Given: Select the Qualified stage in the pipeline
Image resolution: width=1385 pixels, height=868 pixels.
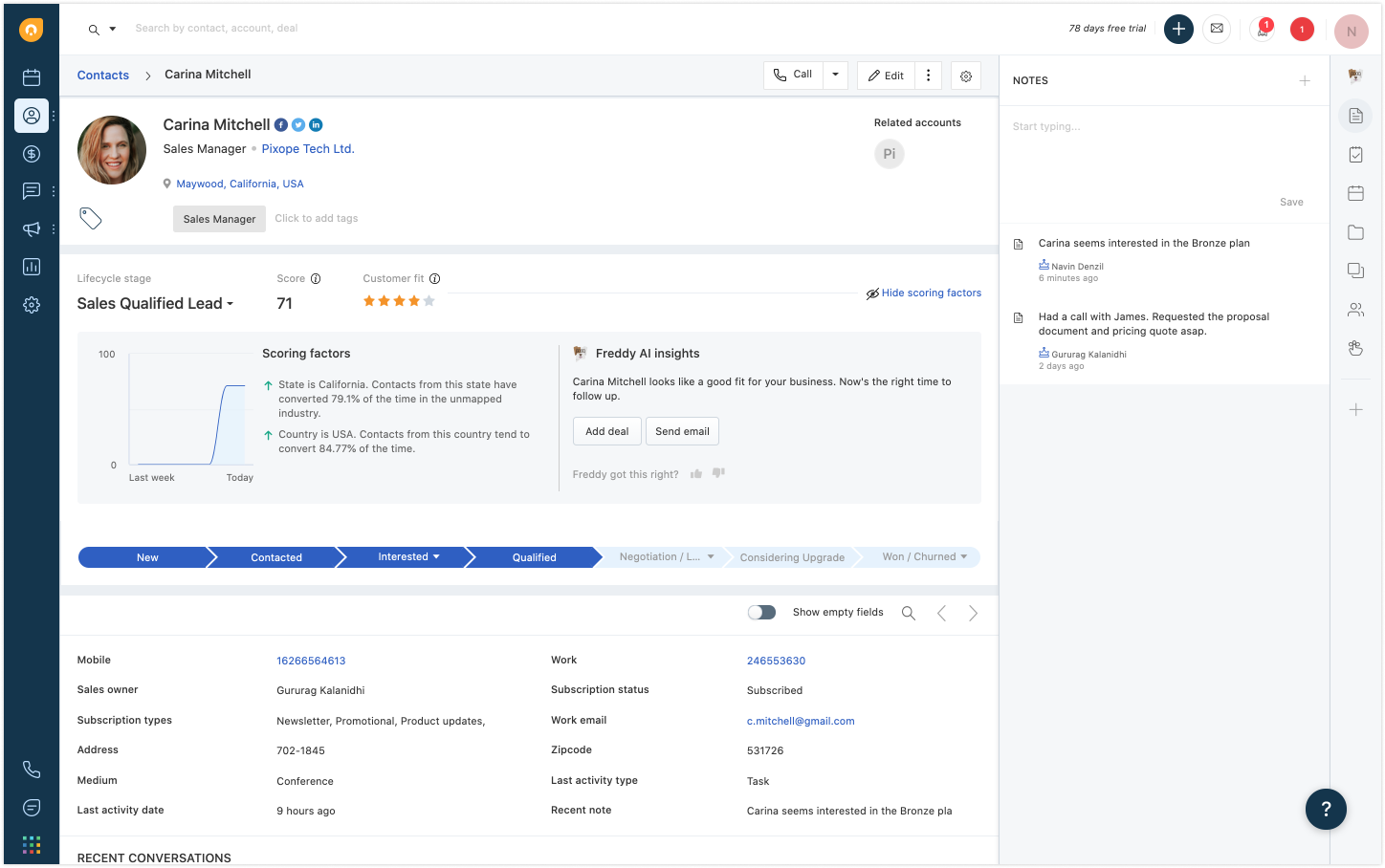Looking at the screenshot, I should coord(534,556).
